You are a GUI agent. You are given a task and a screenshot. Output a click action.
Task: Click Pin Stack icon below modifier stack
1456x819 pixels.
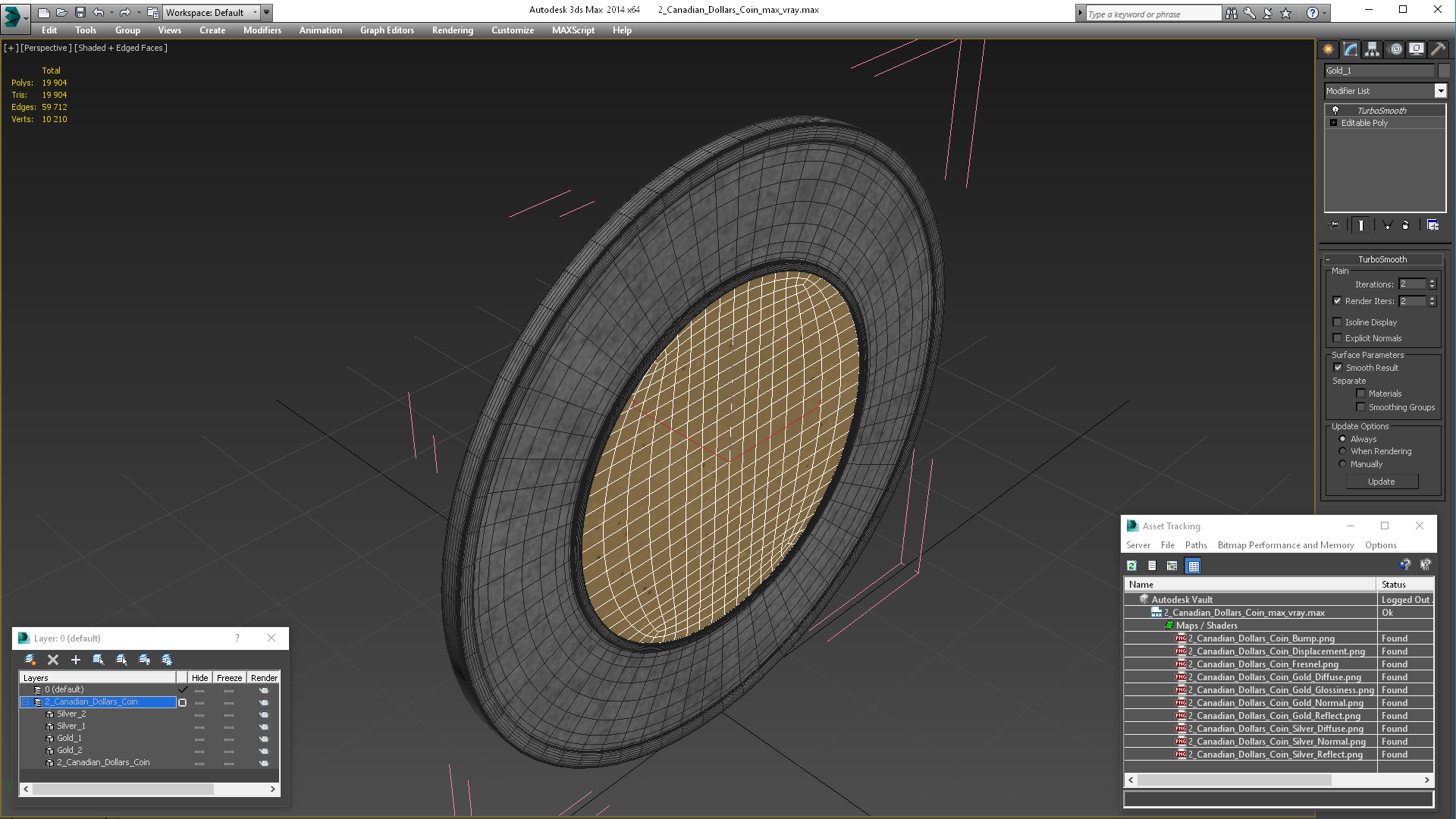click(1335, 225)
